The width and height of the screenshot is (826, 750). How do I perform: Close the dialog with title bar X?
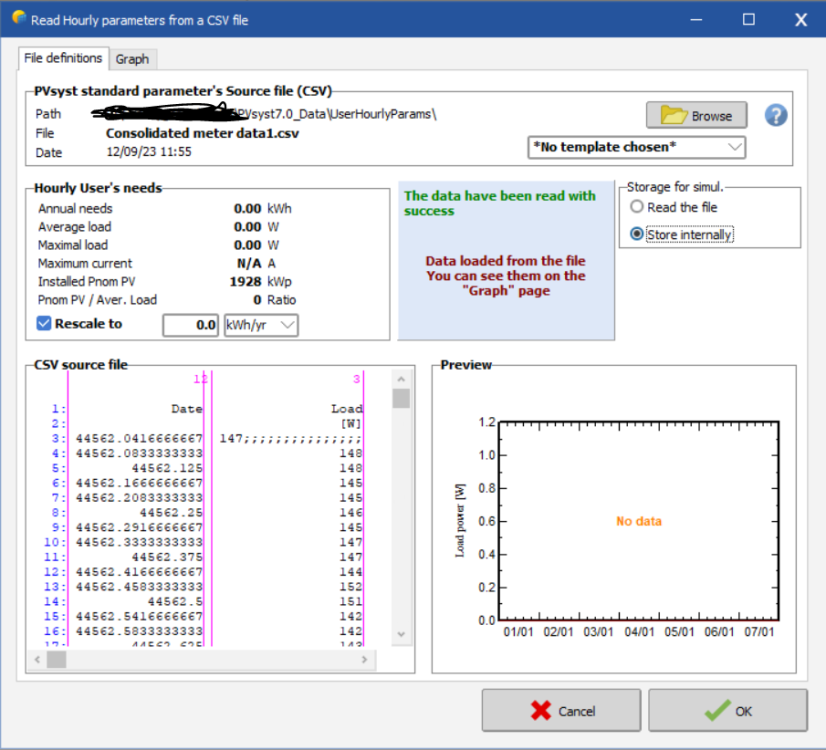(x=800, y=19)
